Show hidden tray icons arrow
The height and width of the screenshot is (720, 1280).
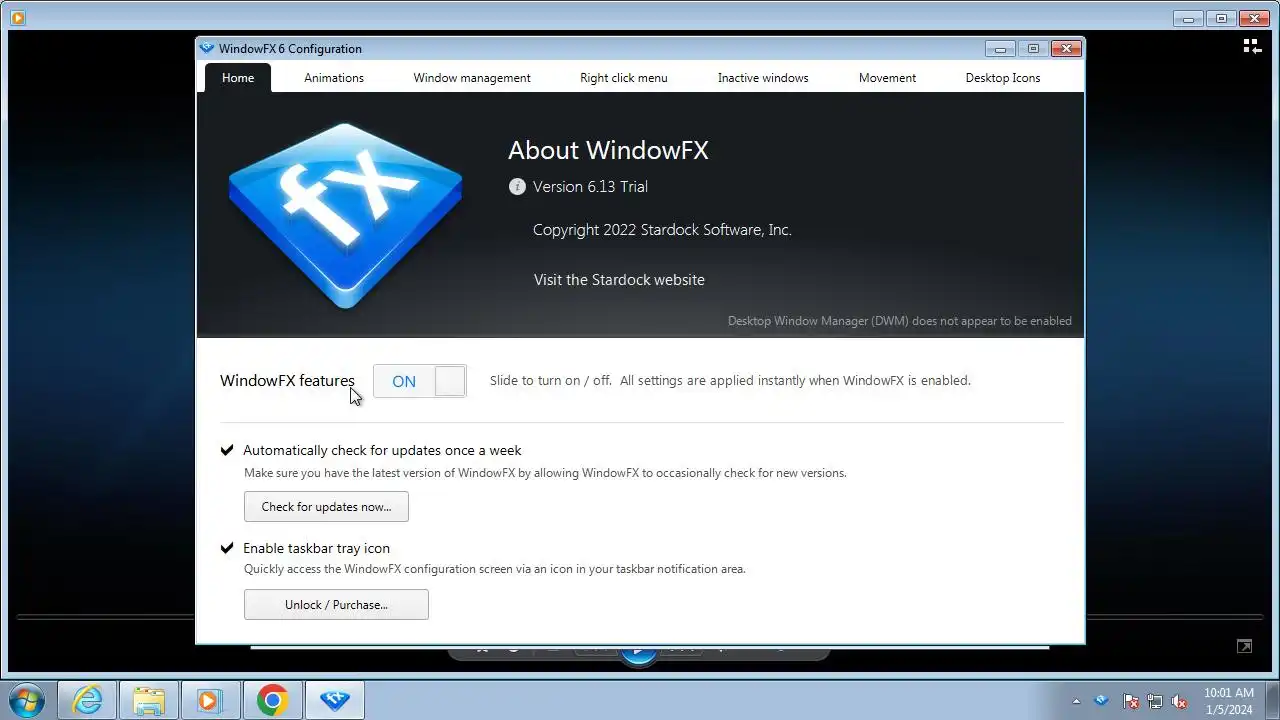(1076, 701)
